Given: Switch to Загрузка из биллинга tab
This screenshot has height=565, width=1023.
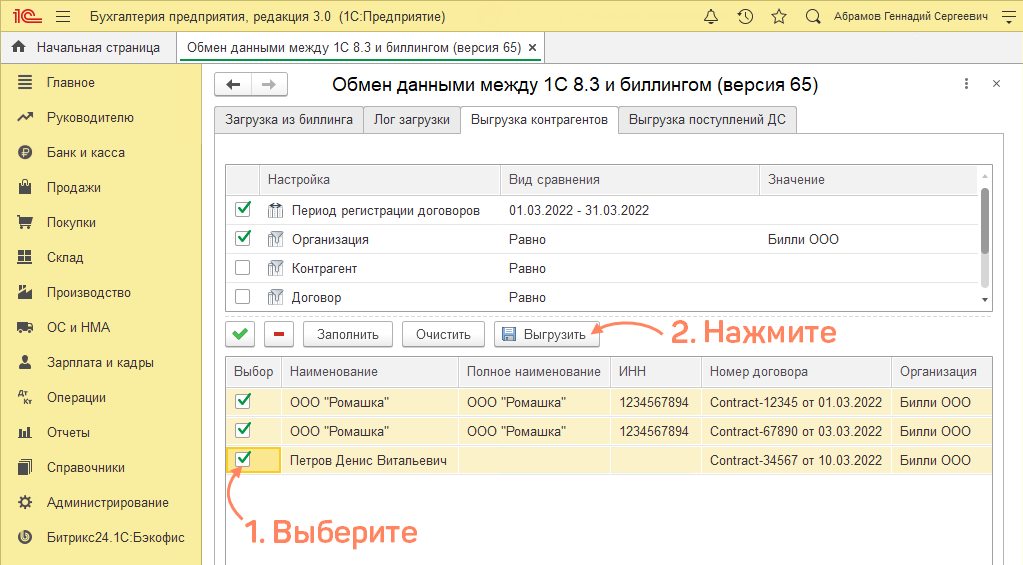Looking at the screenshot, I should (x=289, y=120).
